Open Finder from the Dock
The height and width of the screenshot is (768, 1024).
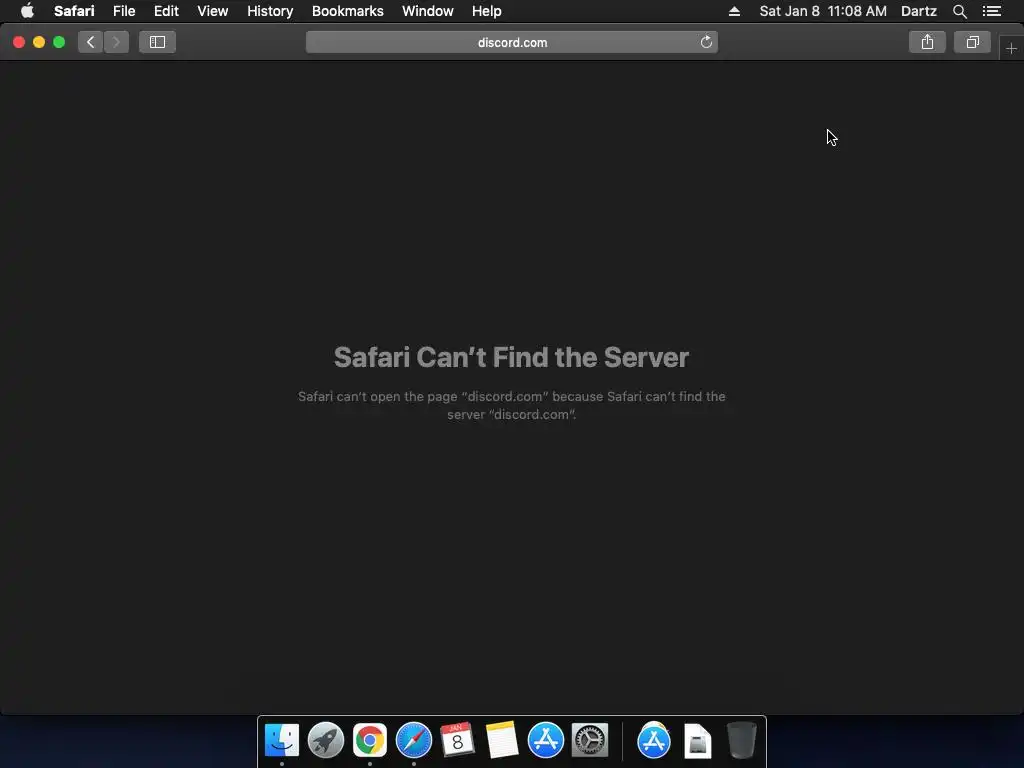281,740
